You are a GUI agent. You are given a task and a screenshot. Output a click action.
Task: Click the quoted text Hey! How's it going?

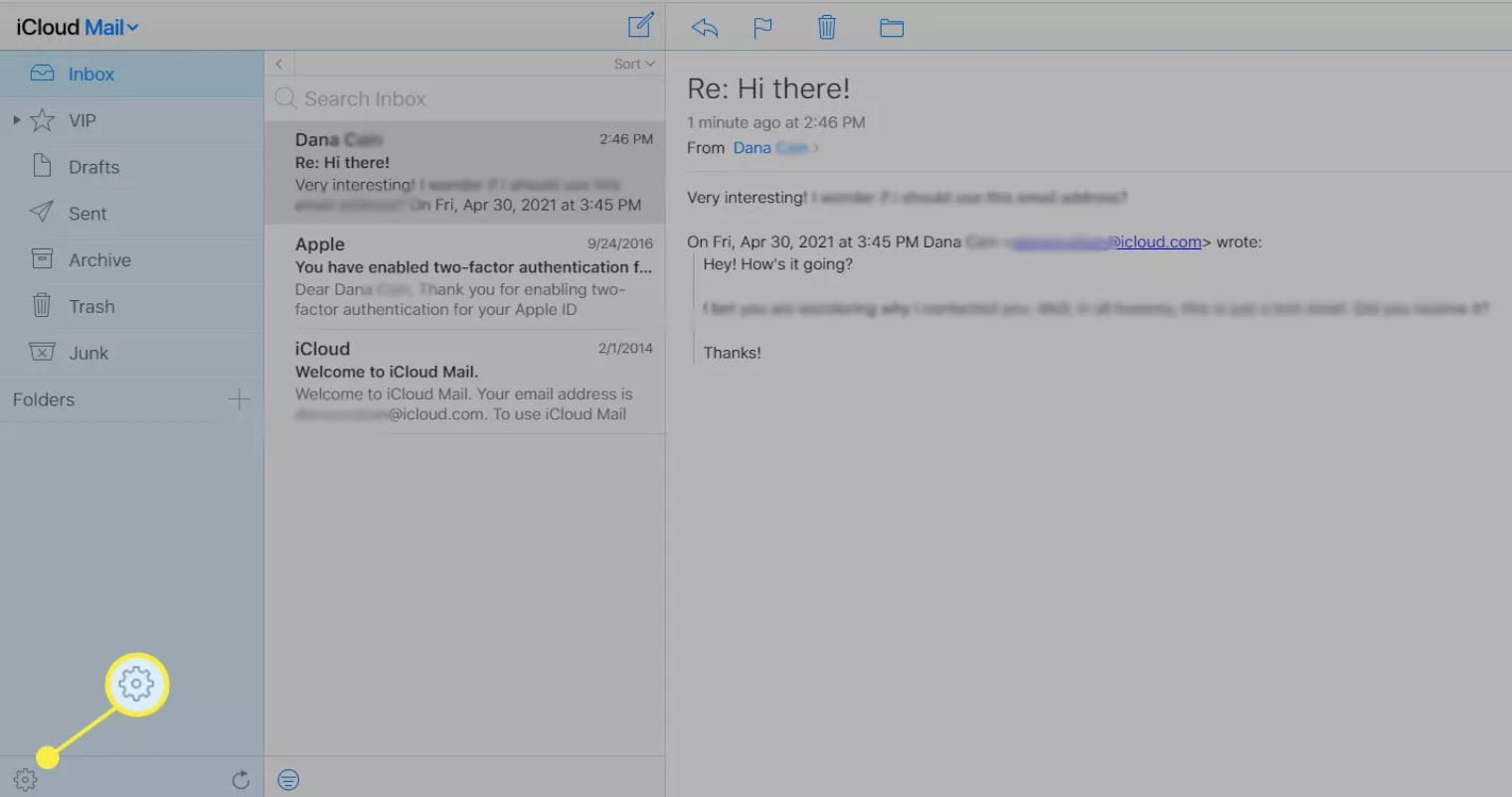pos(778,264)
